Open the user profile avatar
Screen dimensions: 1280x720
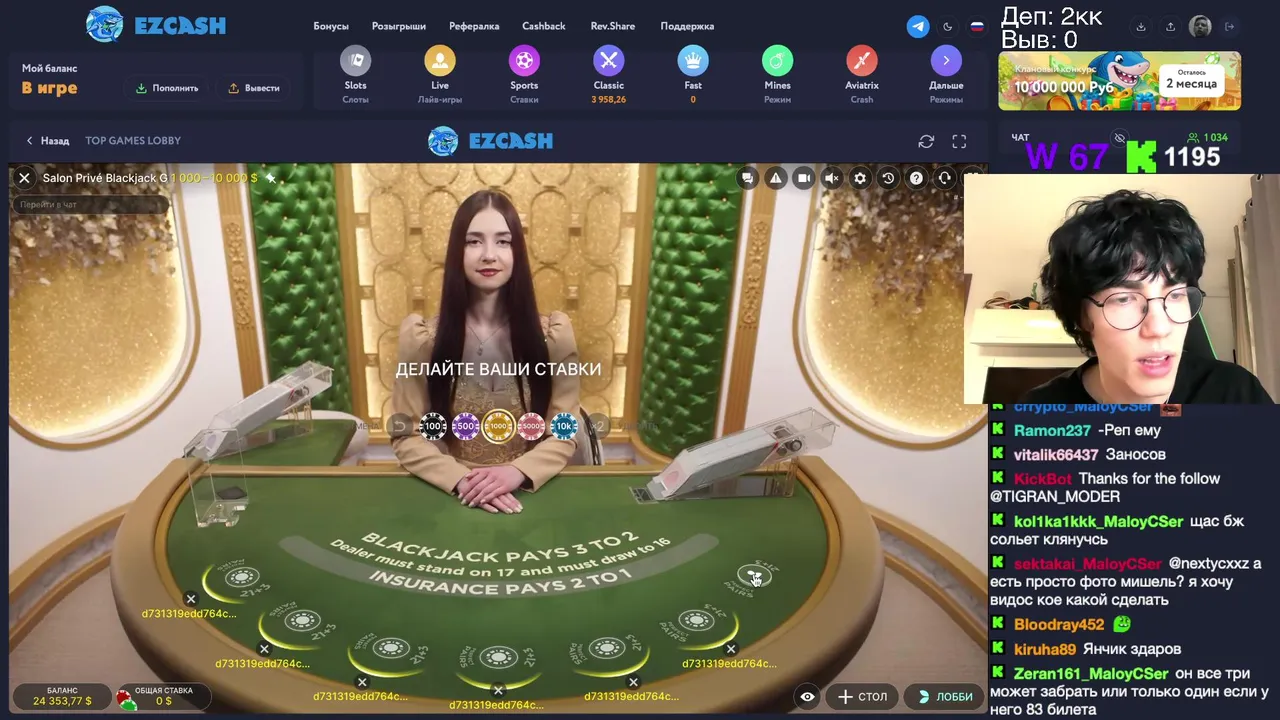tap(1200, 27)
